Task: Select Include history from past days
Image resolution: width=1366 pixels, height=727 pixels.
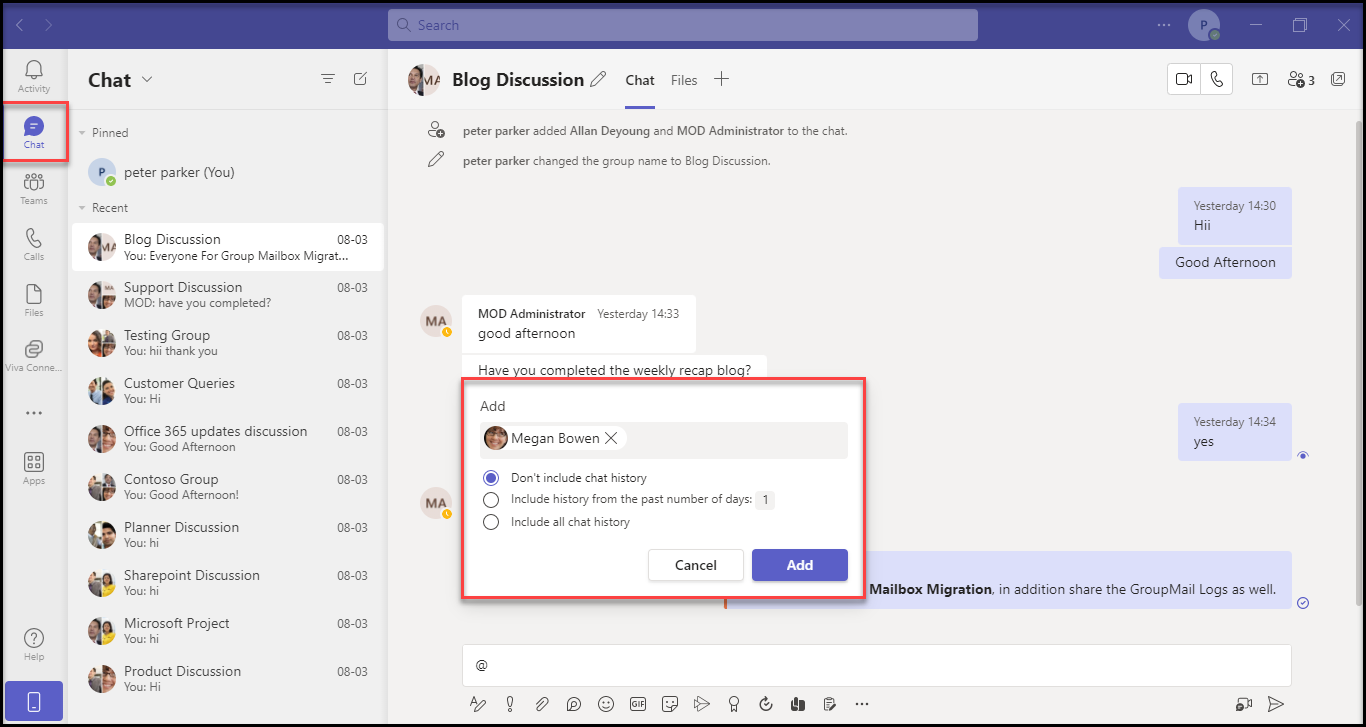Action: pyautogui.click(x=491, y=500)
